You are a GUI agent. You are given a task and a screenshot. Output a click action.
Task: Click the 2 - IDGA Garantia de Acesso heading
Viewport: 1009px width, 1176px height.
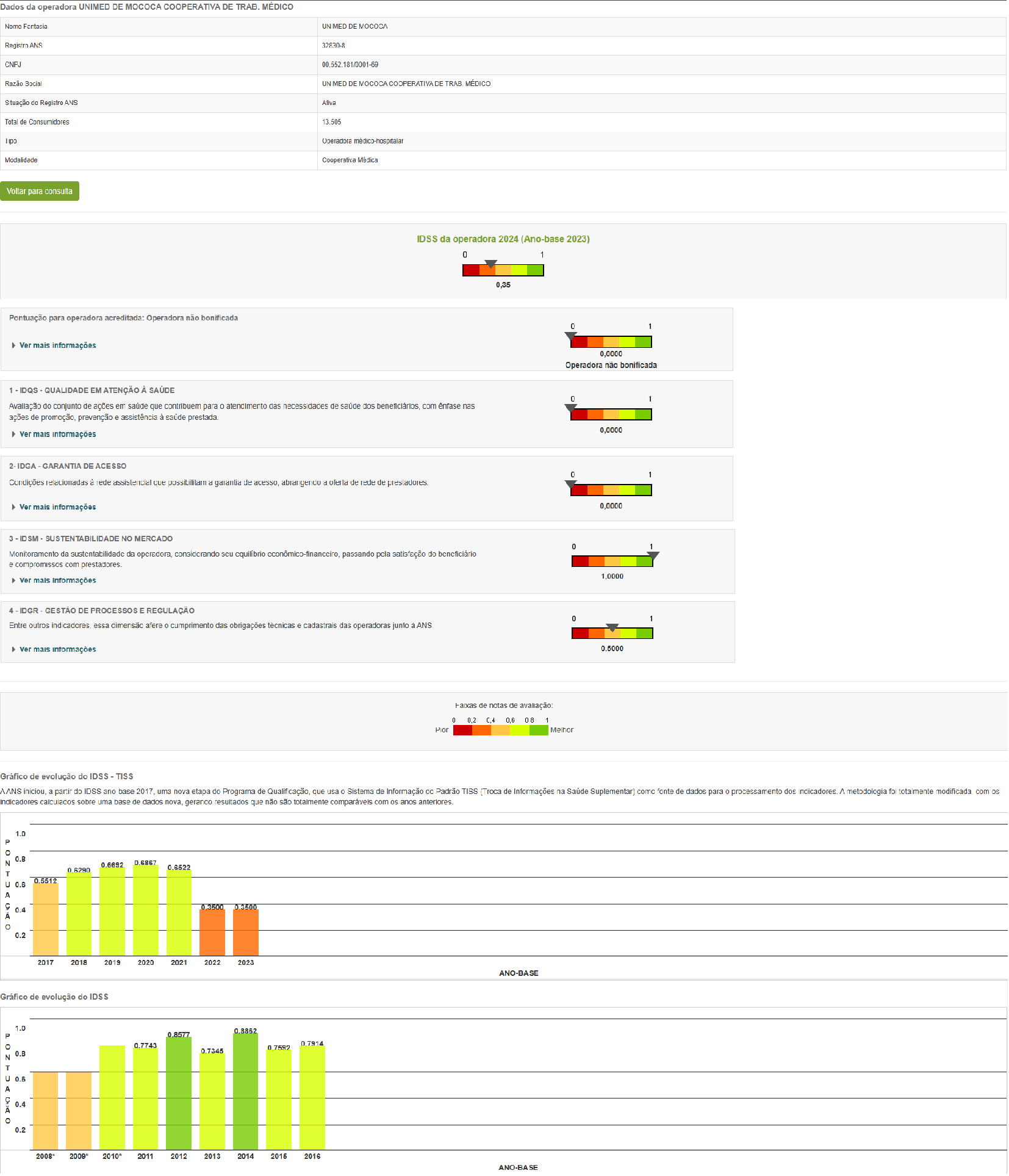[x=68, y=466]
